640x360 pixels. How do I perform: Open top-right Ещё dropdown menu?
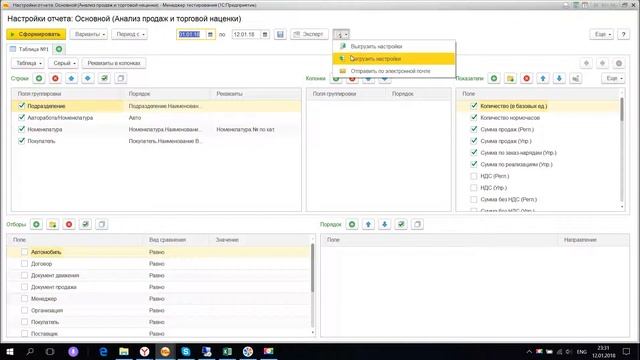(602, 34)
